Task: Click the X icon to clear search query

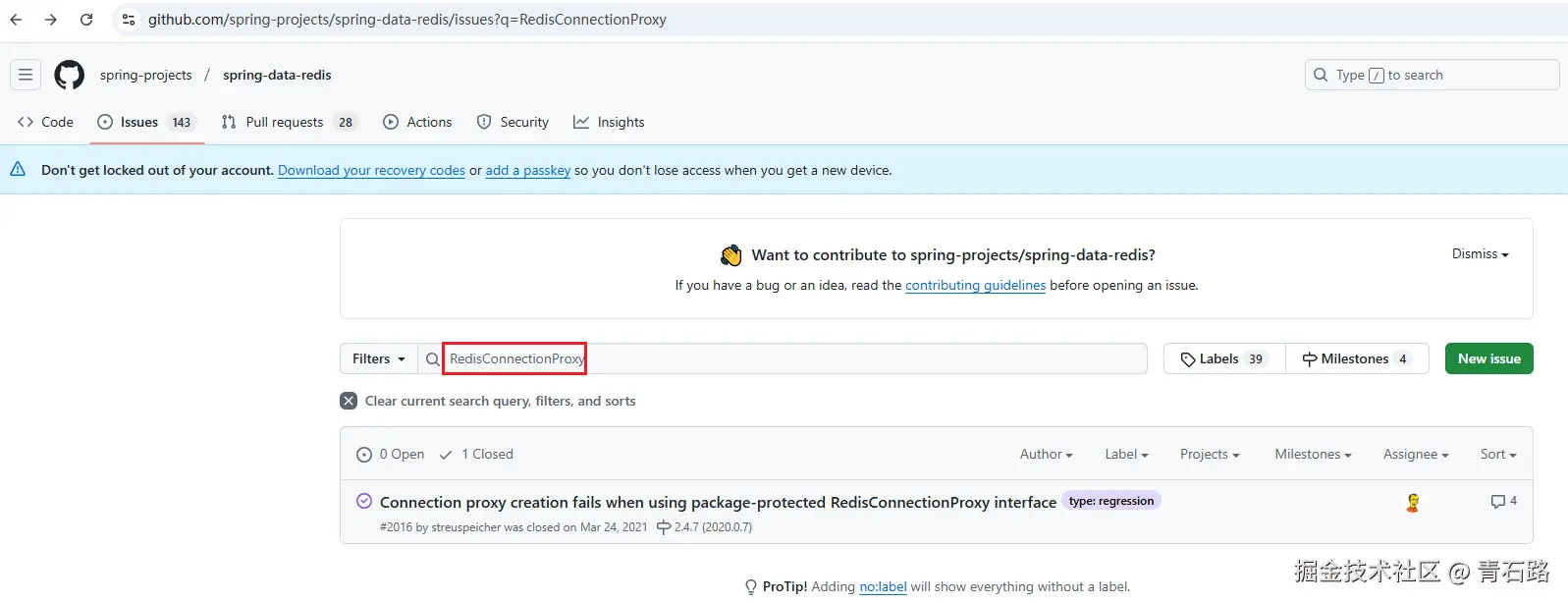Action: pyautogui.click(x=349, y=401)
